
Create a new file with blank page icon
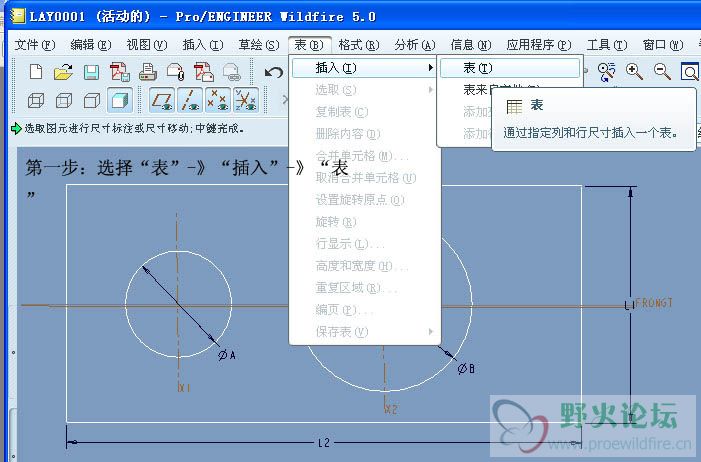pyautogui.click(x=36, y=72)
